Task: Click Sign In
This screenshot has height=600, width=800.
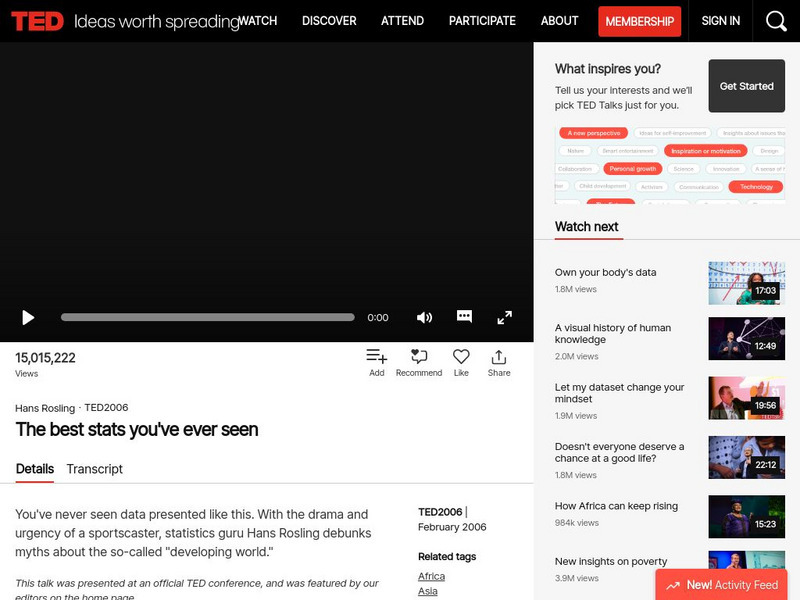Action: (720, 21)
